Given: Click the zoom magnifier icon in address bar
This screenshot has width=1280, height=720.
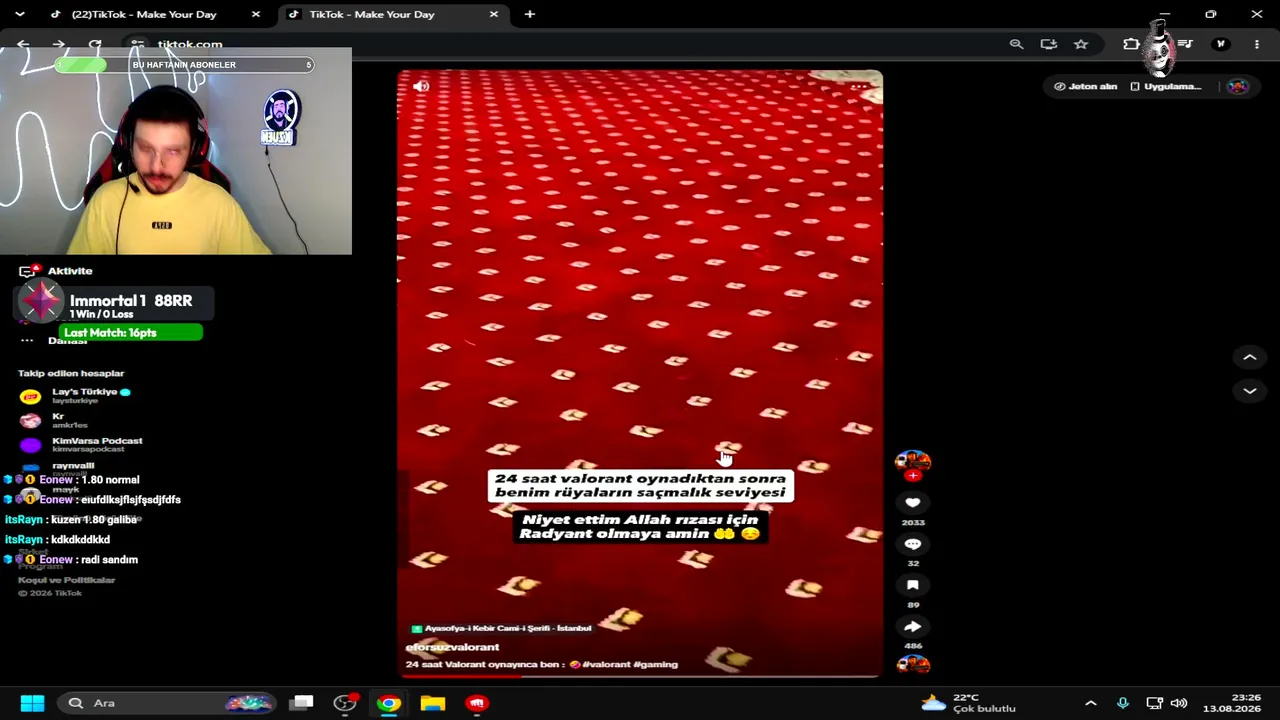Looking at the screenshot, I should (1016, 44).
